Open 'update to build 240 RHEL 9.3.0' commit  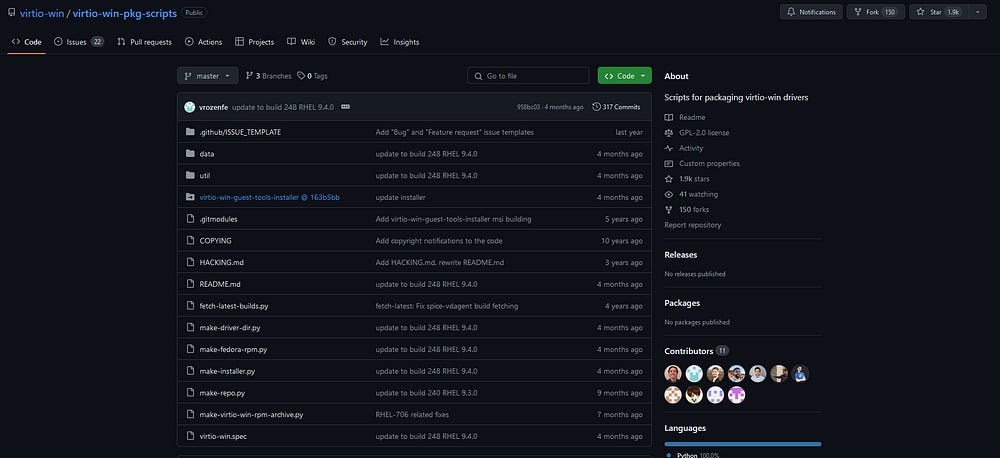(426, 392)
